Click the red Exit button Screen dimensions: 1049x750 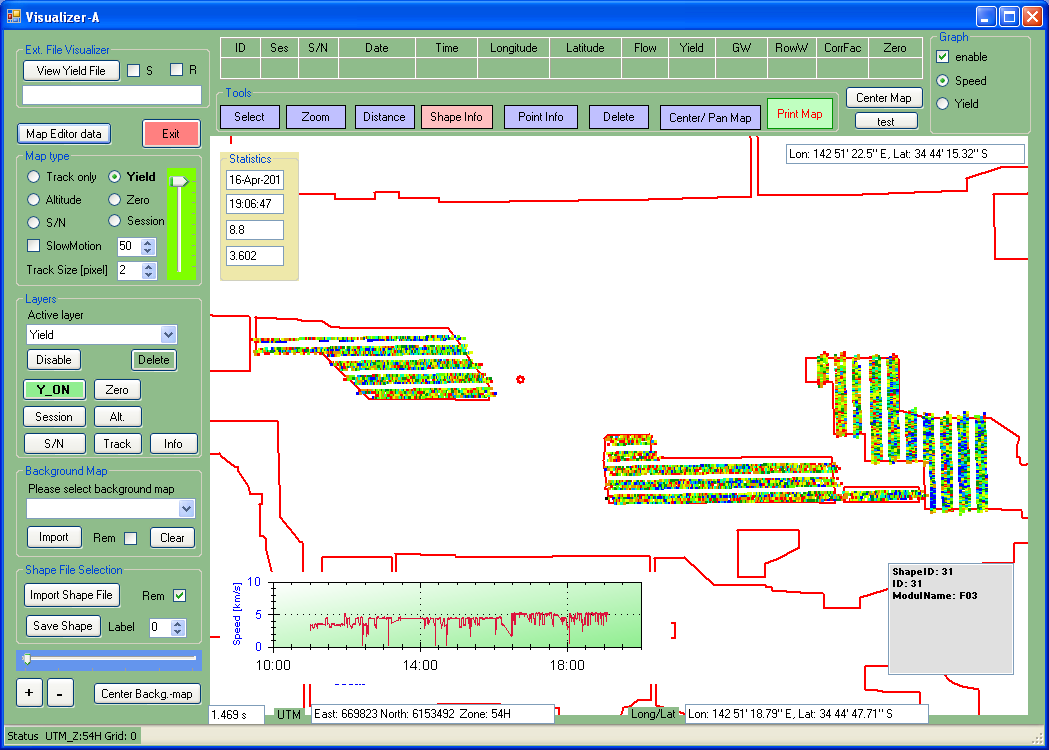171,134
